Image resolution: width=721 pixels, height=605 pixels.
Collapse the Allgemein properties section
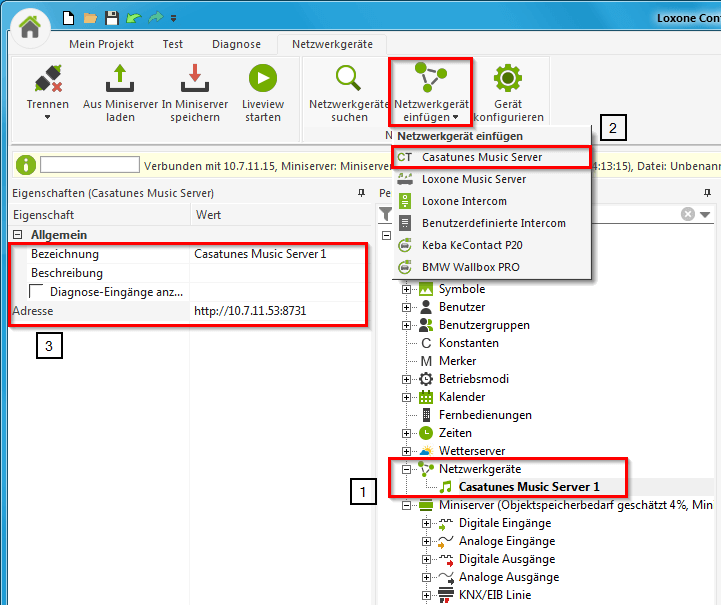pos(17,234)
